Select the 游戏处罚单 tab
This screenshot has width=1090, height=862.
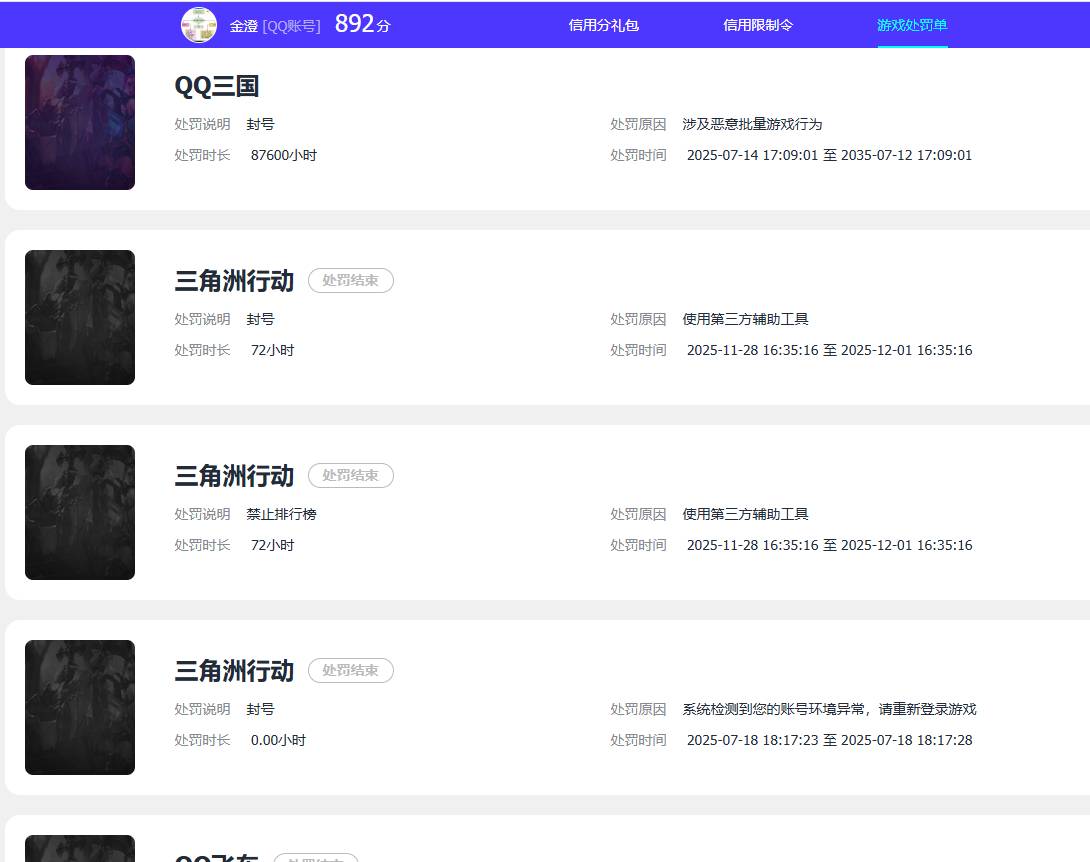(911, 24)
